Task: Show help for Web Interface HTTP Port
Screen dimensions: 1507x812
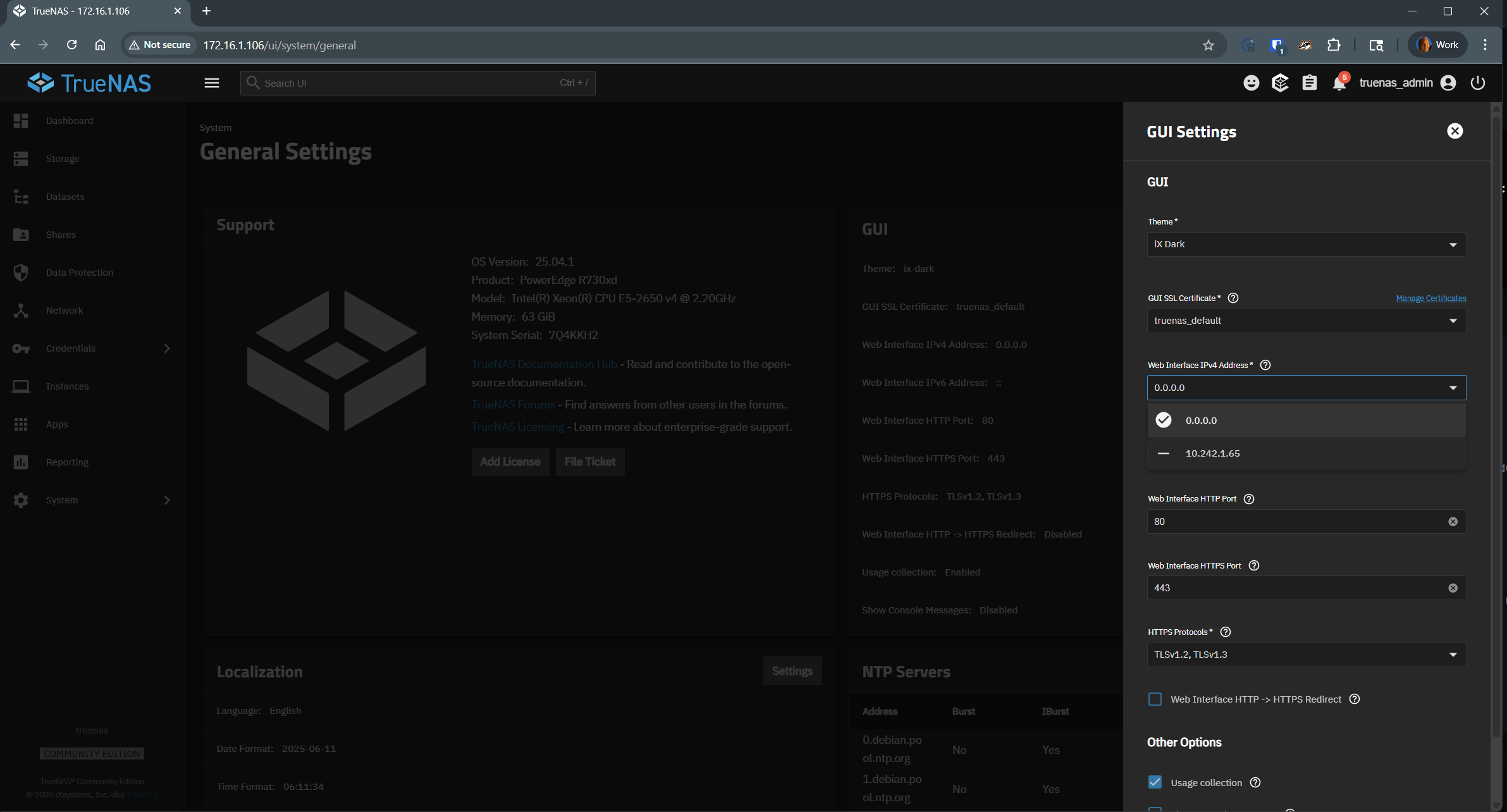Action: point(1249,499)
